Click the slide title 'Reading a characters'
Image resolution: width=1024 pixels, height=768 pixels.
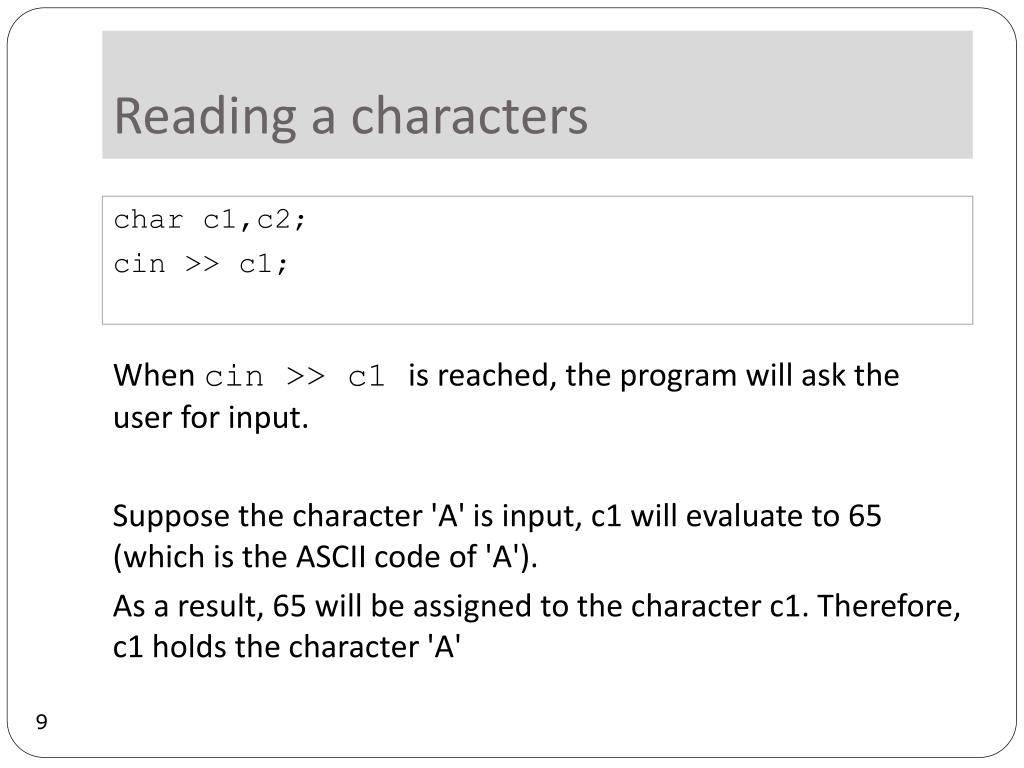(x=351, y=117)
